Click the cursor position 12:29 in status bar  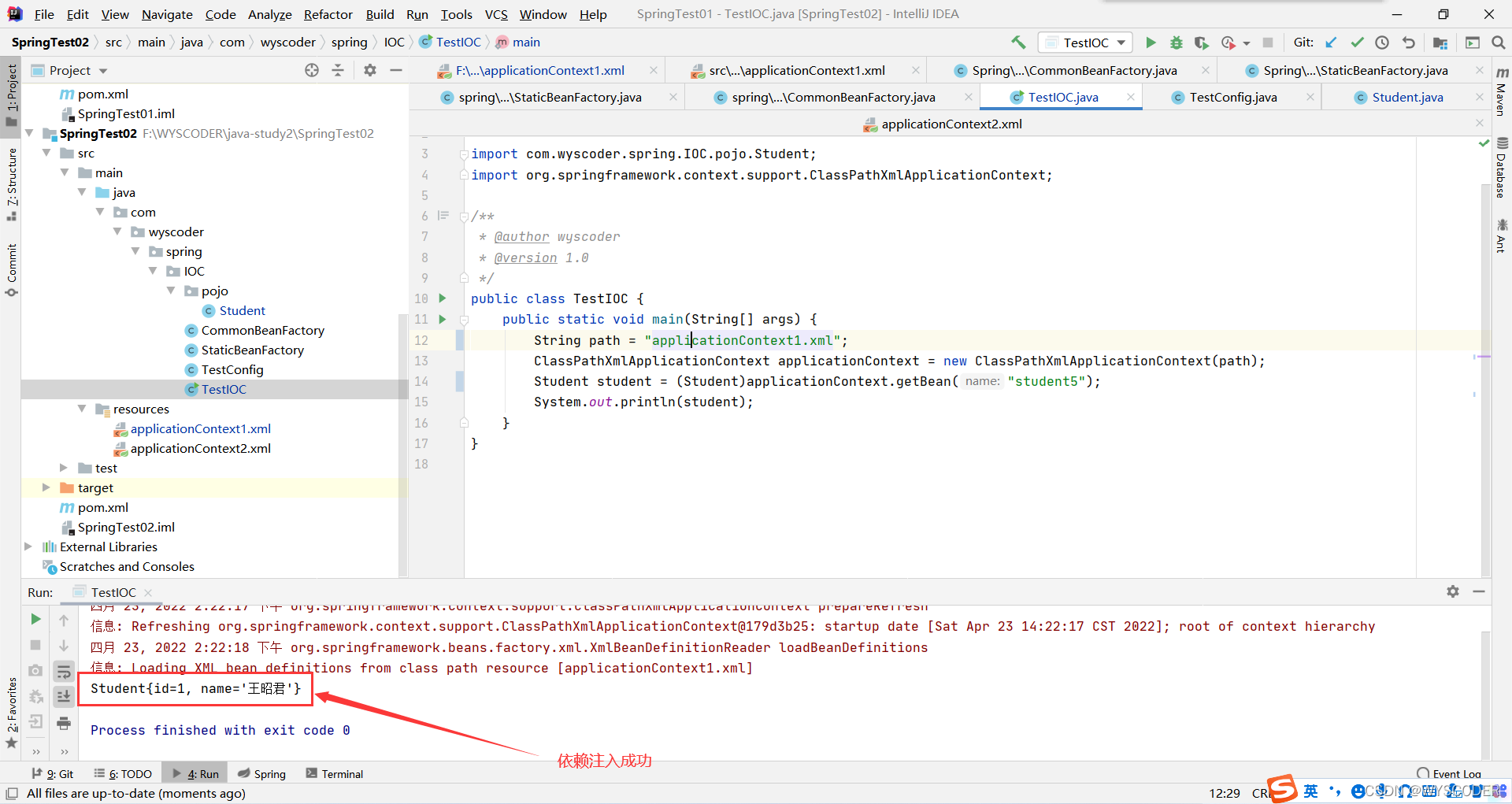(x=1225, y=793)
